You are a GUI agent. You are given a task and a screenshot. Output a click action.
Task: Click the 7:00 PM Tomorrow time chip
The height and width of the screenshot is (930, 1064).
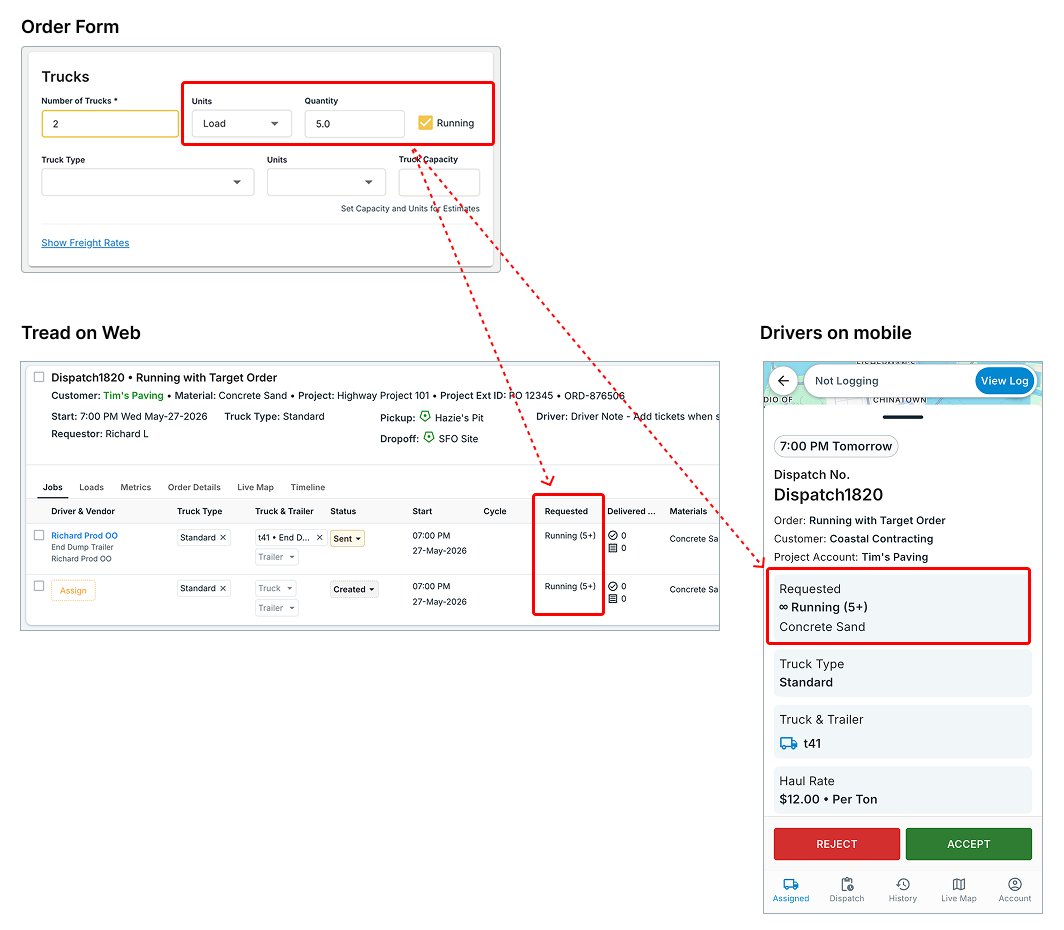click(836, 446)
